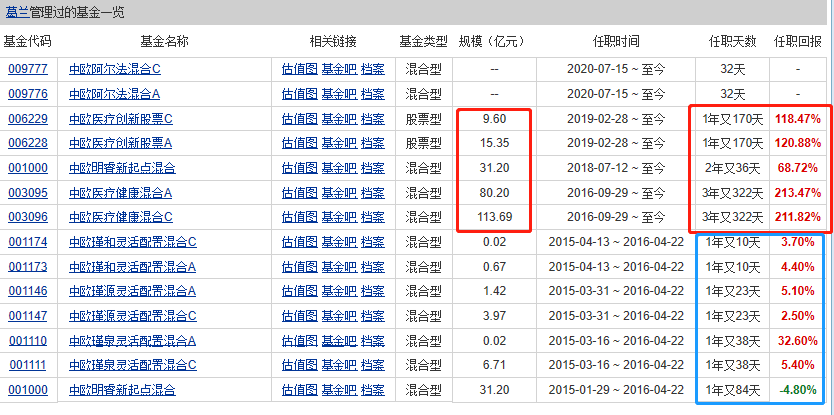This screenshot has height=415, width=834.
Task: Open 档案 for 中欧阿尔法混合C
Action: [373, 69]
